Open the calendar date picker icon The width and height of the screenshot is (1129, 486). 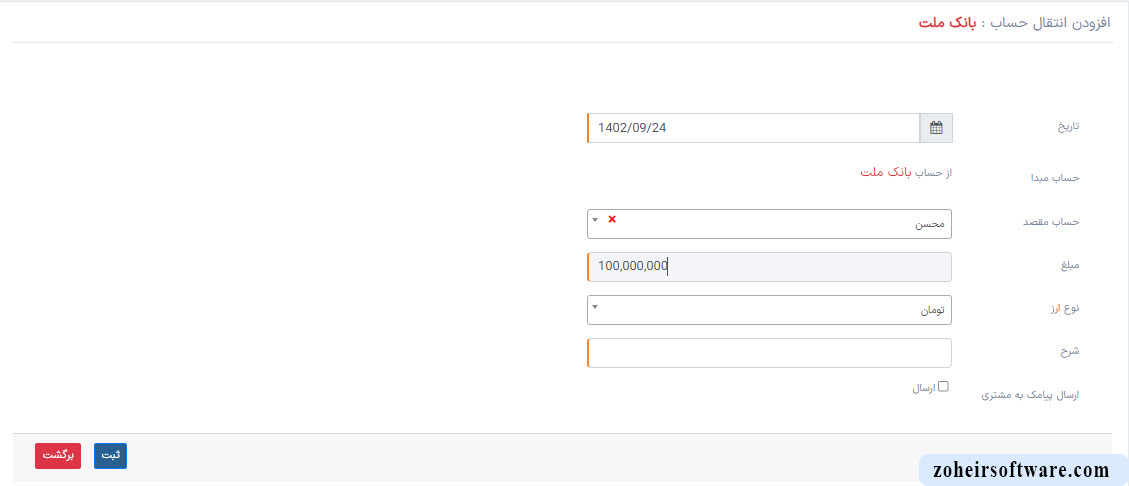pyautogui.click(x=936, y=128)
